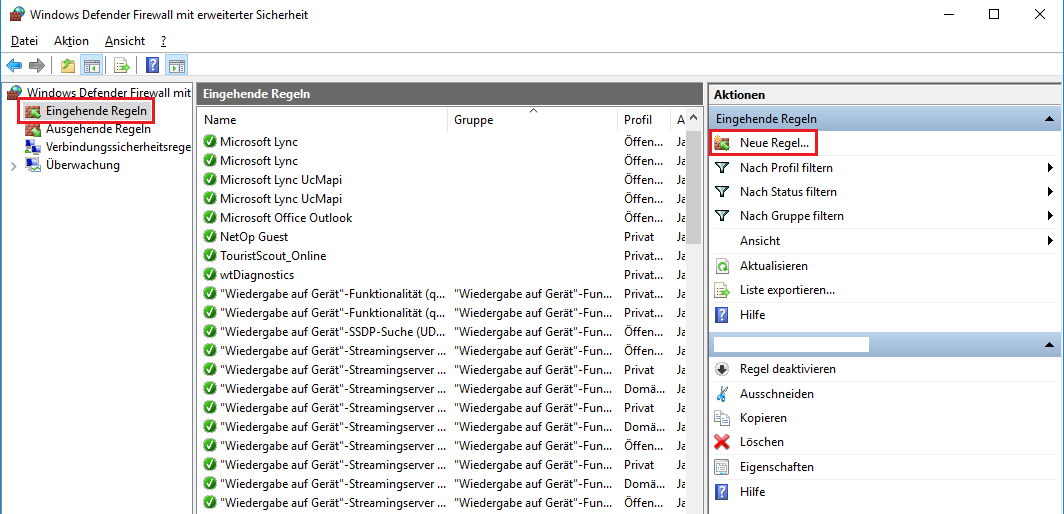Click the Überwachung tree icon
Screen dimensions: 1064x514
33,165
